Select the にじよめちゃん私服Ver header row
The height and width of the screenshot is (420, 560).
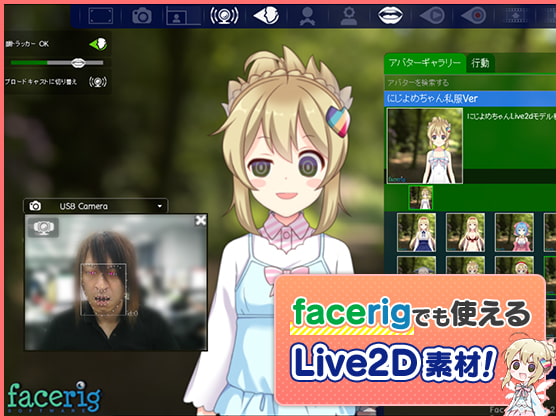pyautogui.click(x=470, y=99)
